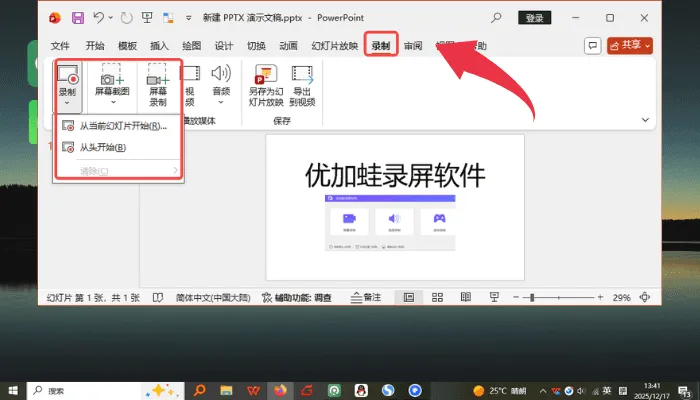Save the presentation with the floppy disk icon
This screenshot has height=400, width=700.
pos(78,18)
